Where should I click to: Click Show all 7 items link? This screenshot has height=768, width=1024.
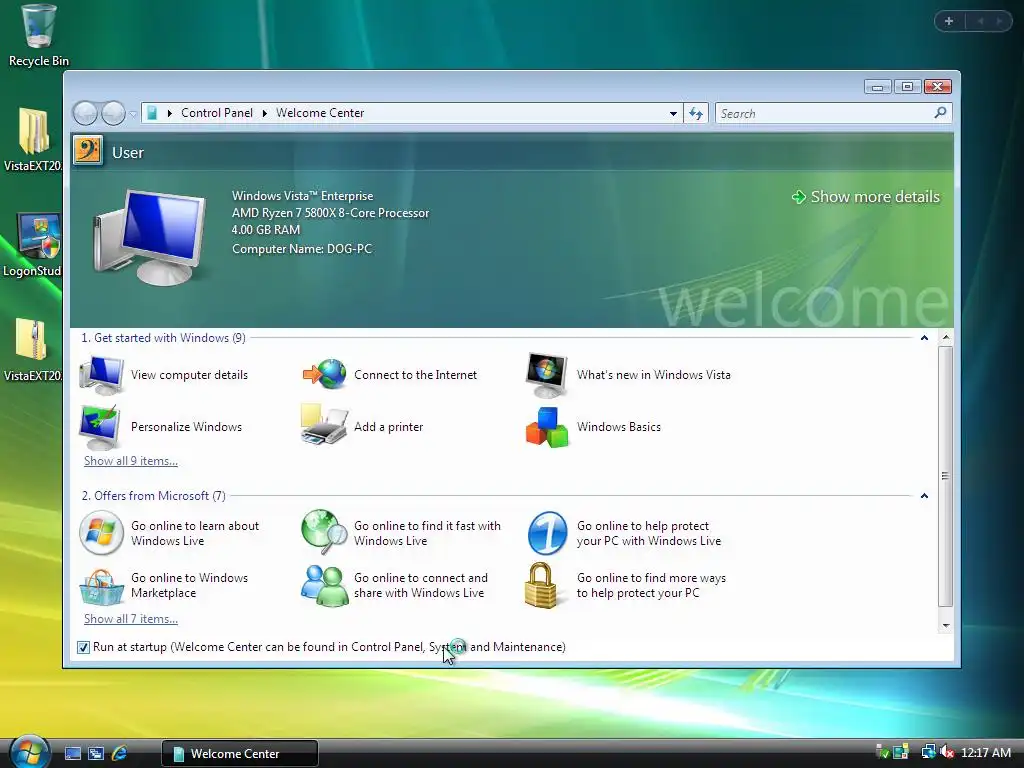coord(131,618)
